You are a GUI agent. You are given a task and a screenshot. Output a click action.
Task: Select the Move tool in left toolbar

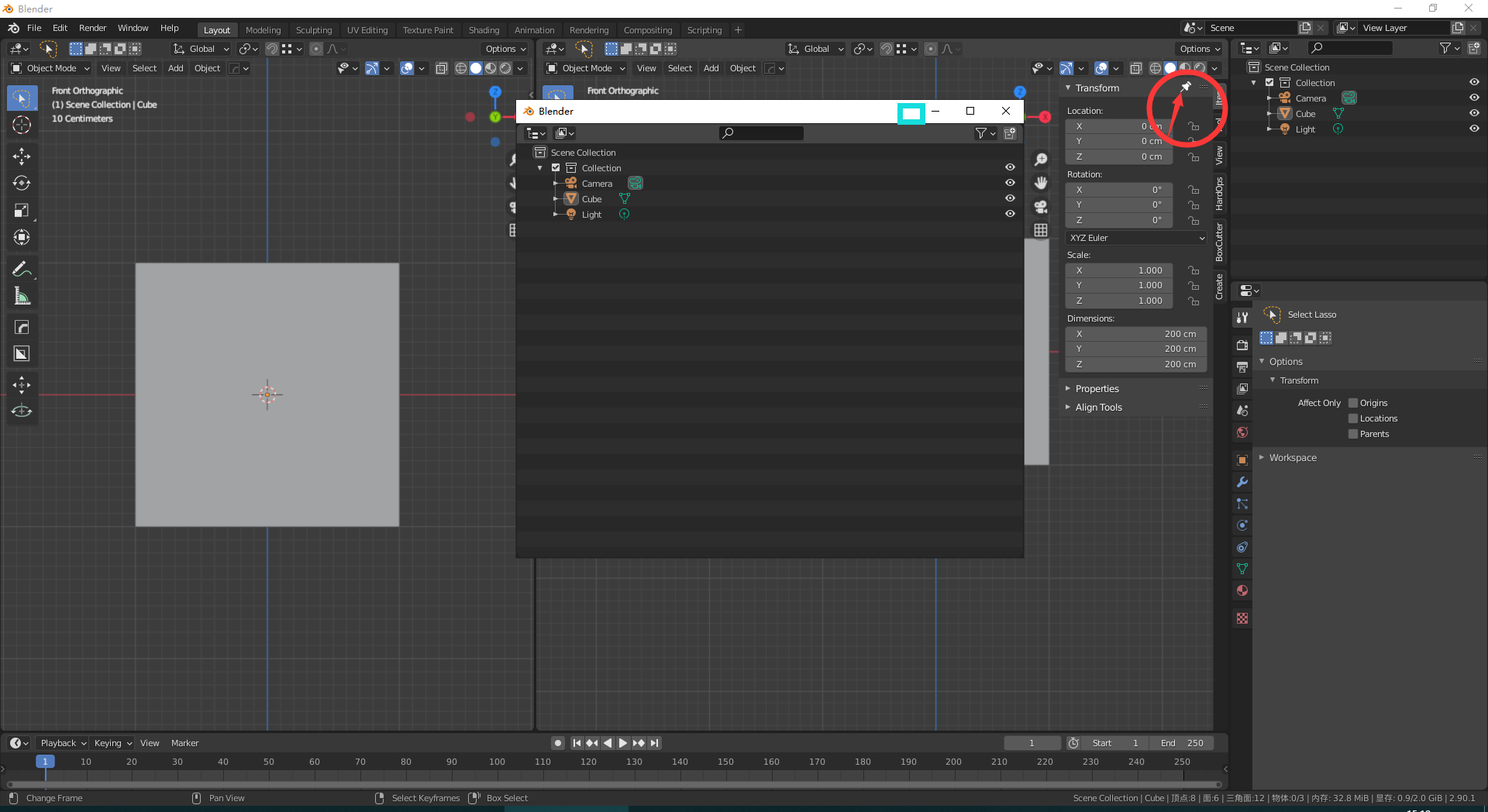[22, 157]
